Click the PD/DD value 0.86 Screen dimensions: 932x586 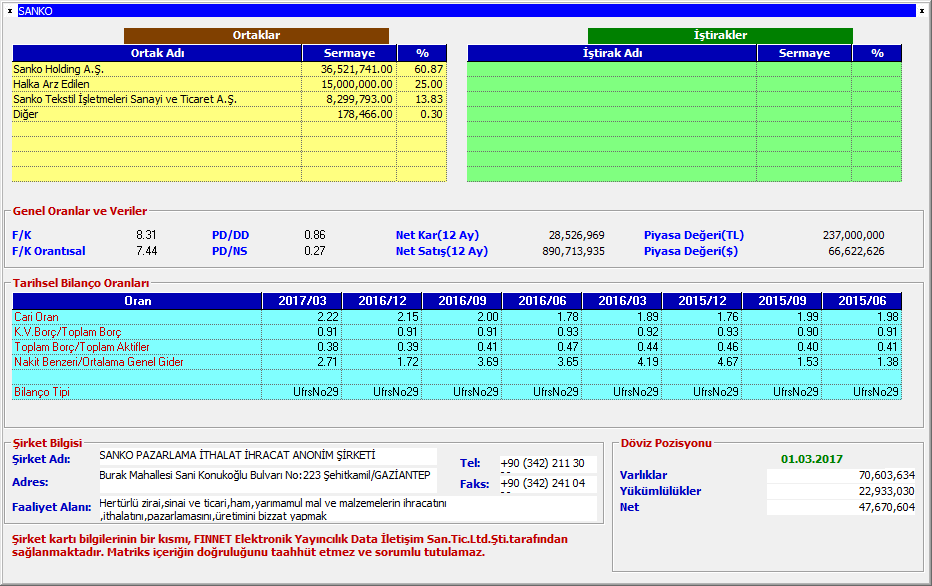click(314, 235)
